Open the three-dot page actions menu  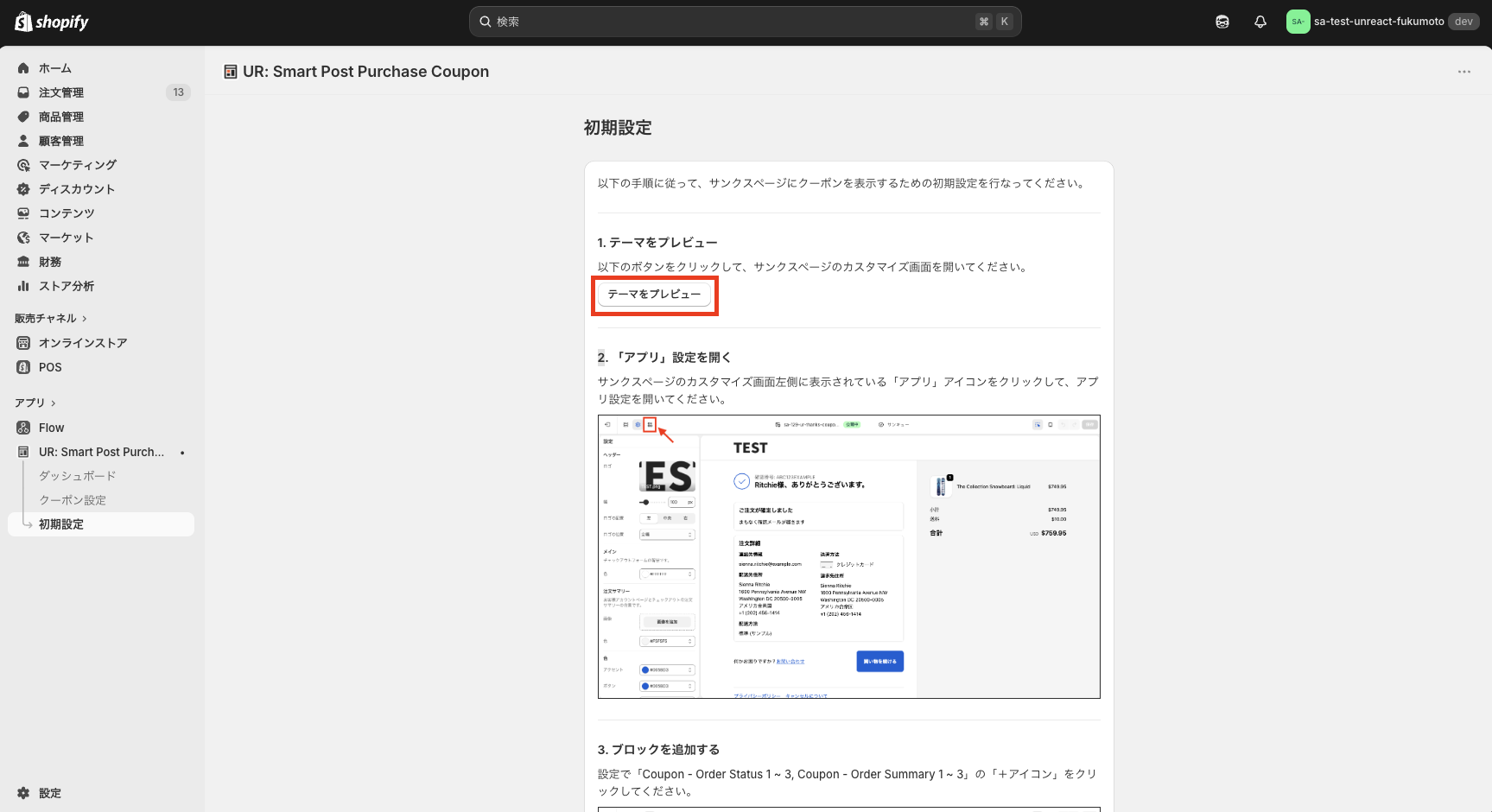pyautogui.click(x=1464, y=72)
